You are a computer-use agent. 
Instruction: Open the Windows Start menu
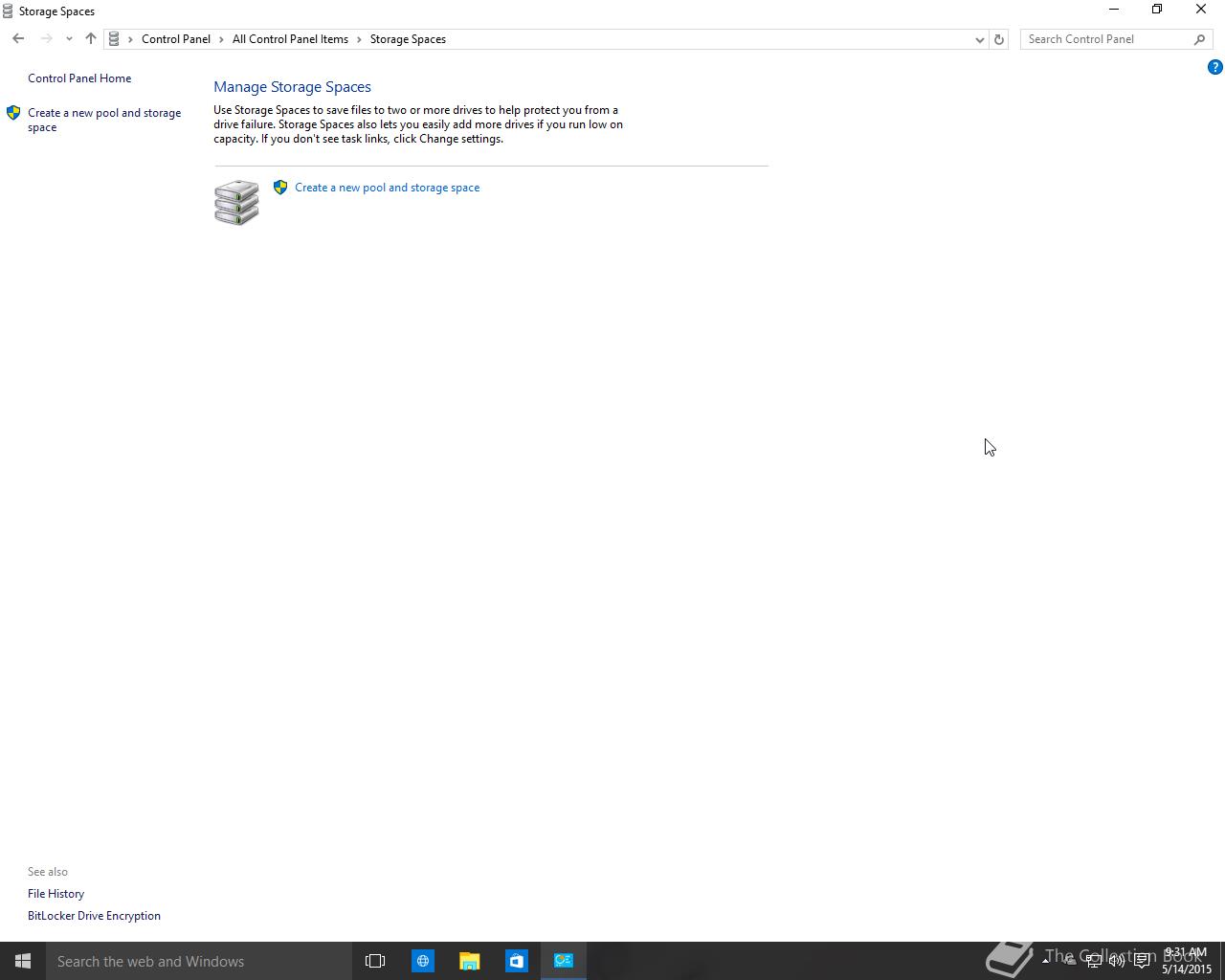pos(23,961)
